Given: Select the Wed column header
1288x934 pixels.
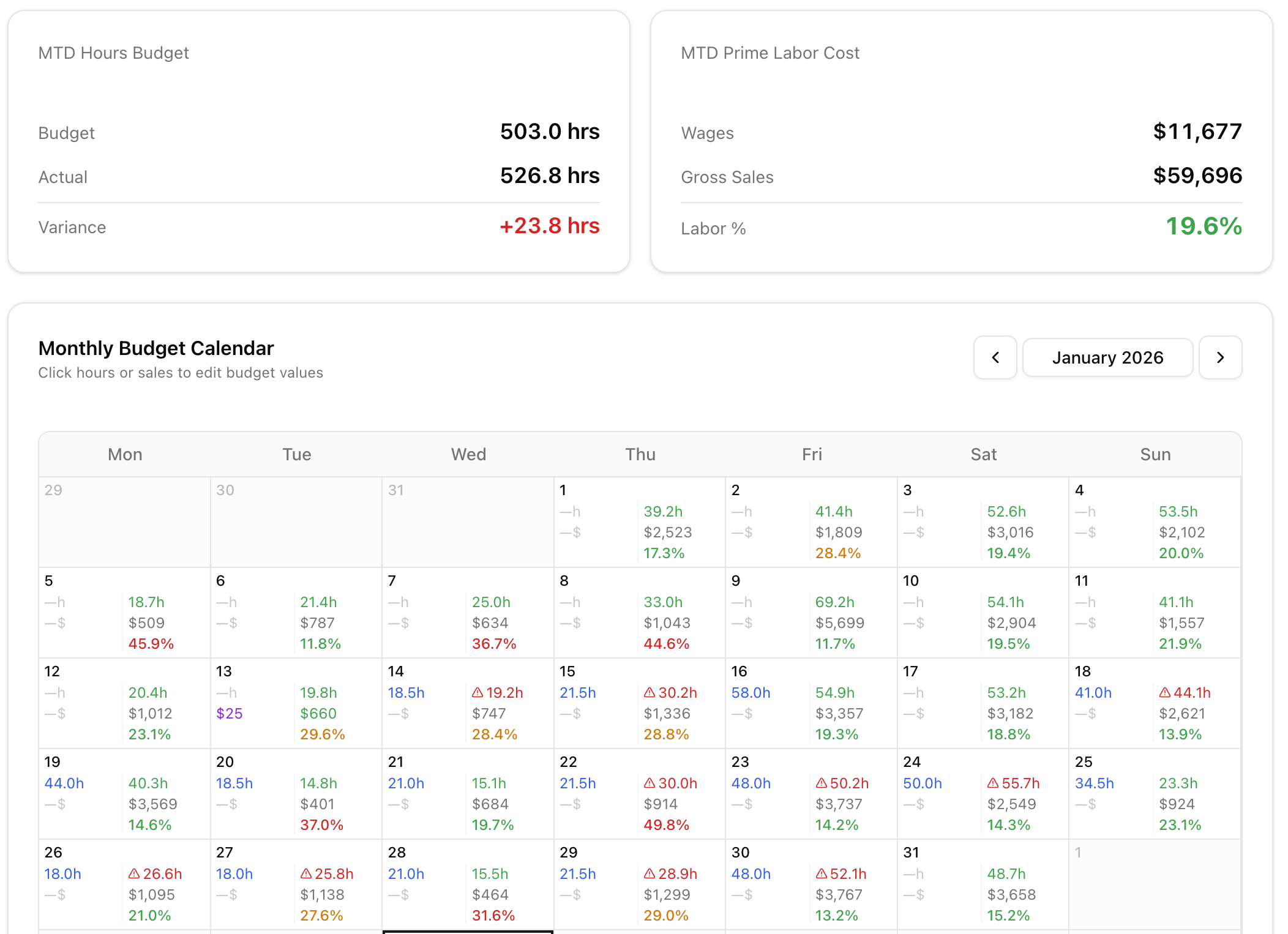Looking at the screenshot, I should point(468,454).
